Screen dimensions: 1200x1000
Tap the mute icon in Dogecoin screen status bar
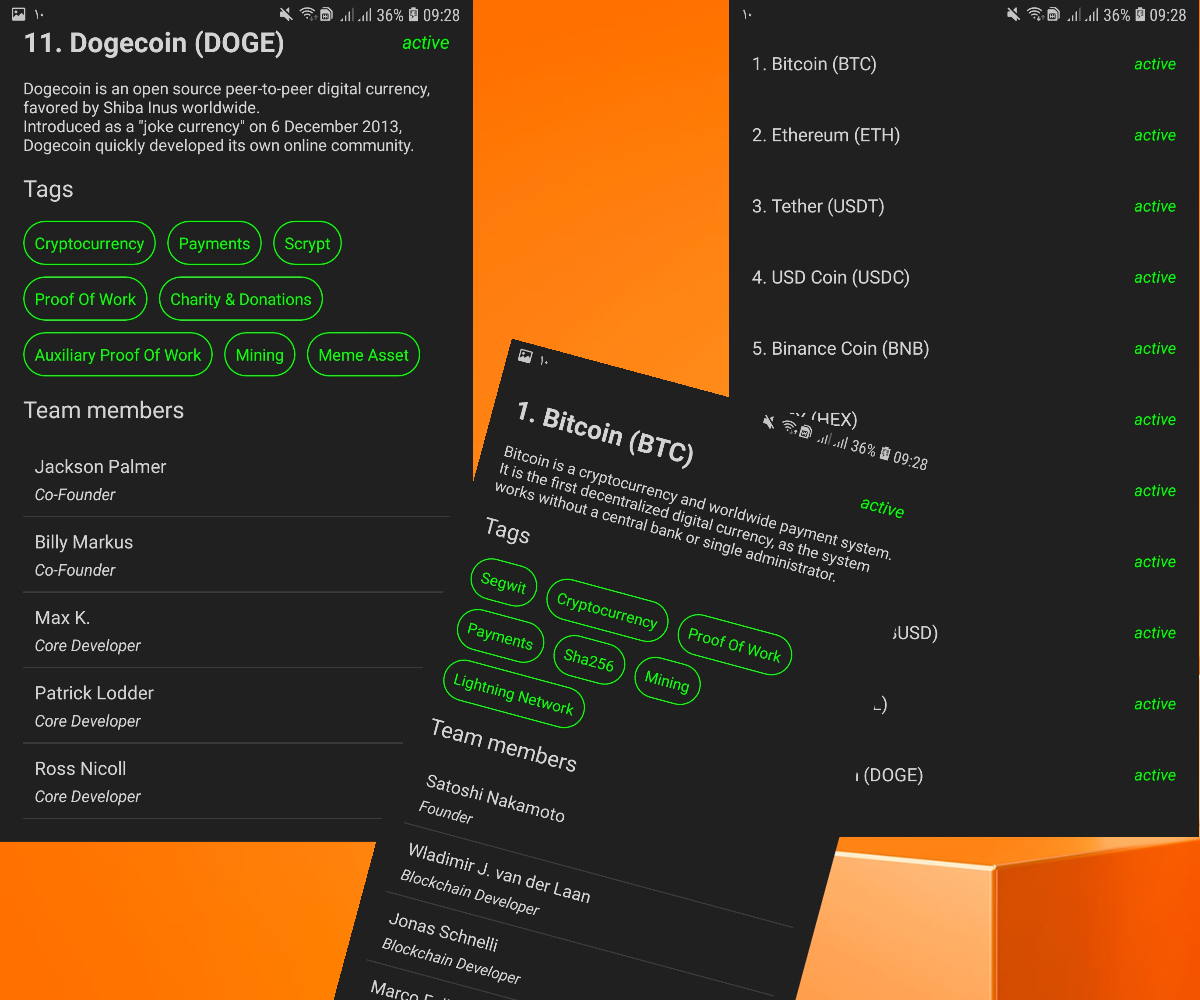tap(286, 15)
